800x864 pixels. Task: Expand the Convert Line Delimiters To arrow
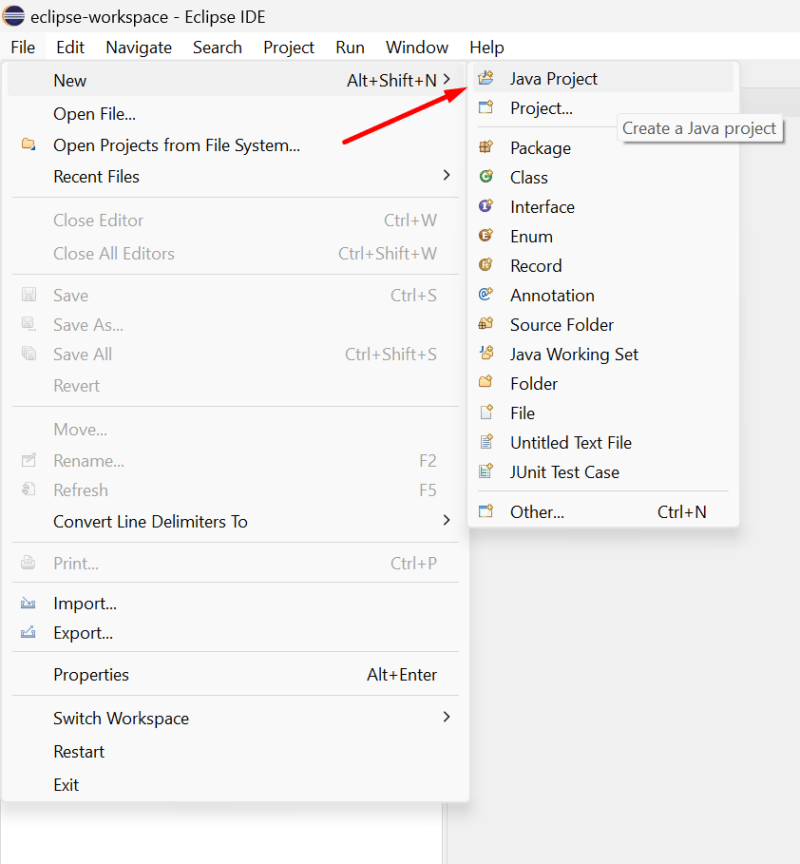446,520
